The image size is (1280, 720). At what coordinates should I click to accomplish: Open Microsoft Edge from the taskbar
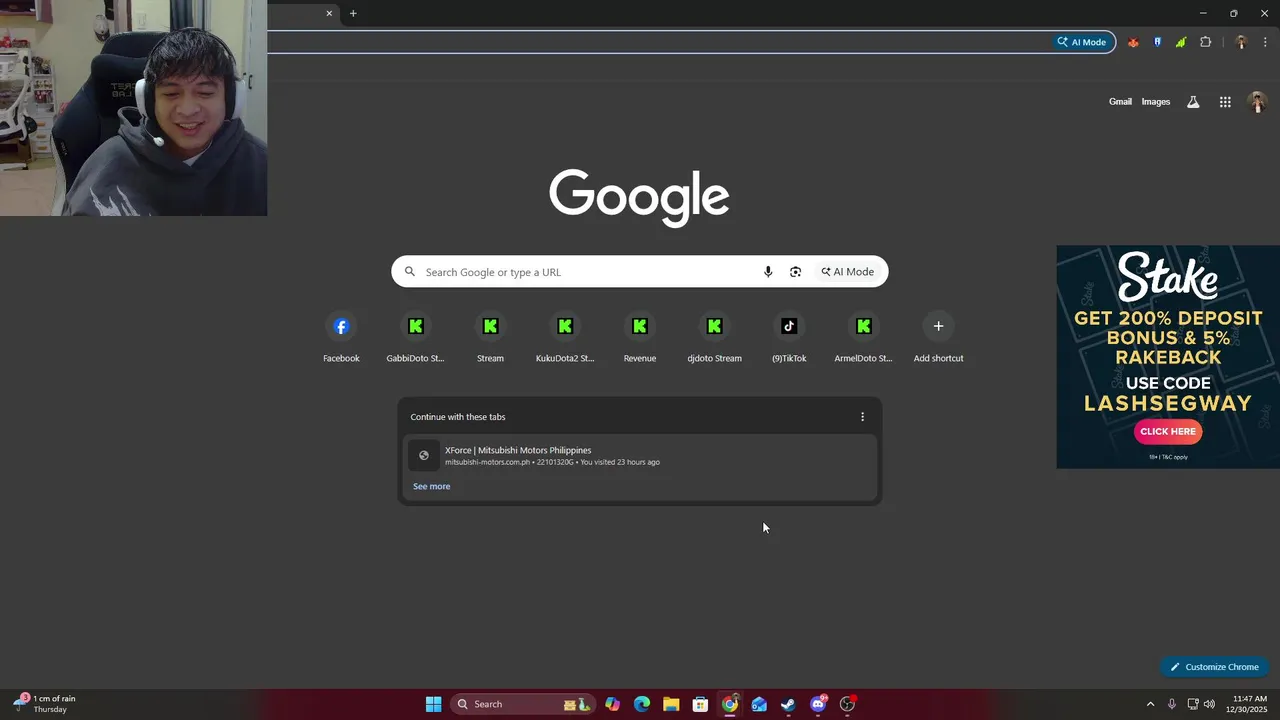click(x=642, y=704)
